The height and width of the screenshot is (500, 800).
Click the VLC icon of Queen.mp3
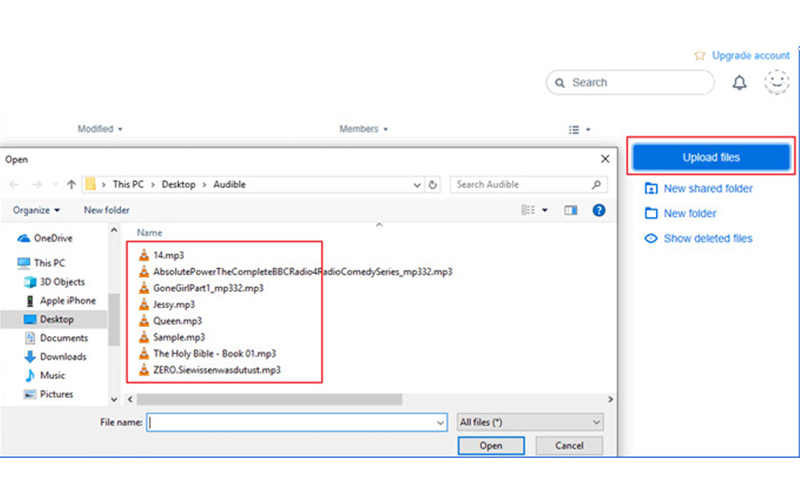coord(143,321)
